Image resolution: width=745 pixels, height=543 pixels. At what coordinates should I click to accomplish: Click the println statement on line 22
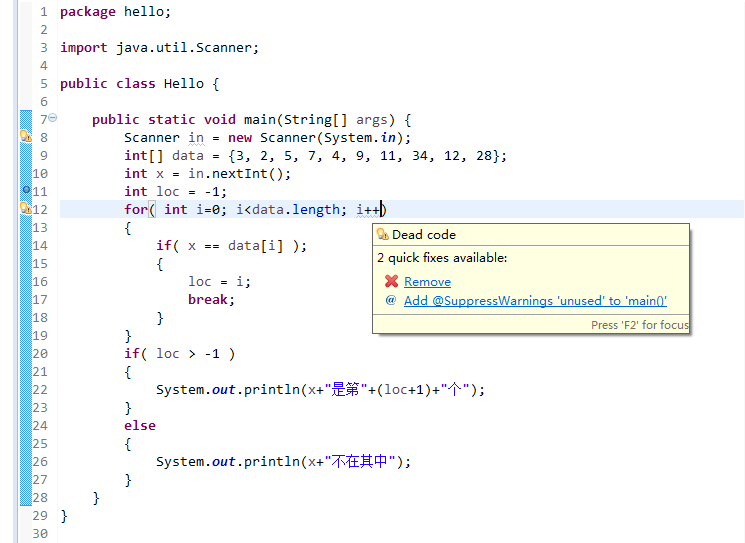(x=321, y=390)
